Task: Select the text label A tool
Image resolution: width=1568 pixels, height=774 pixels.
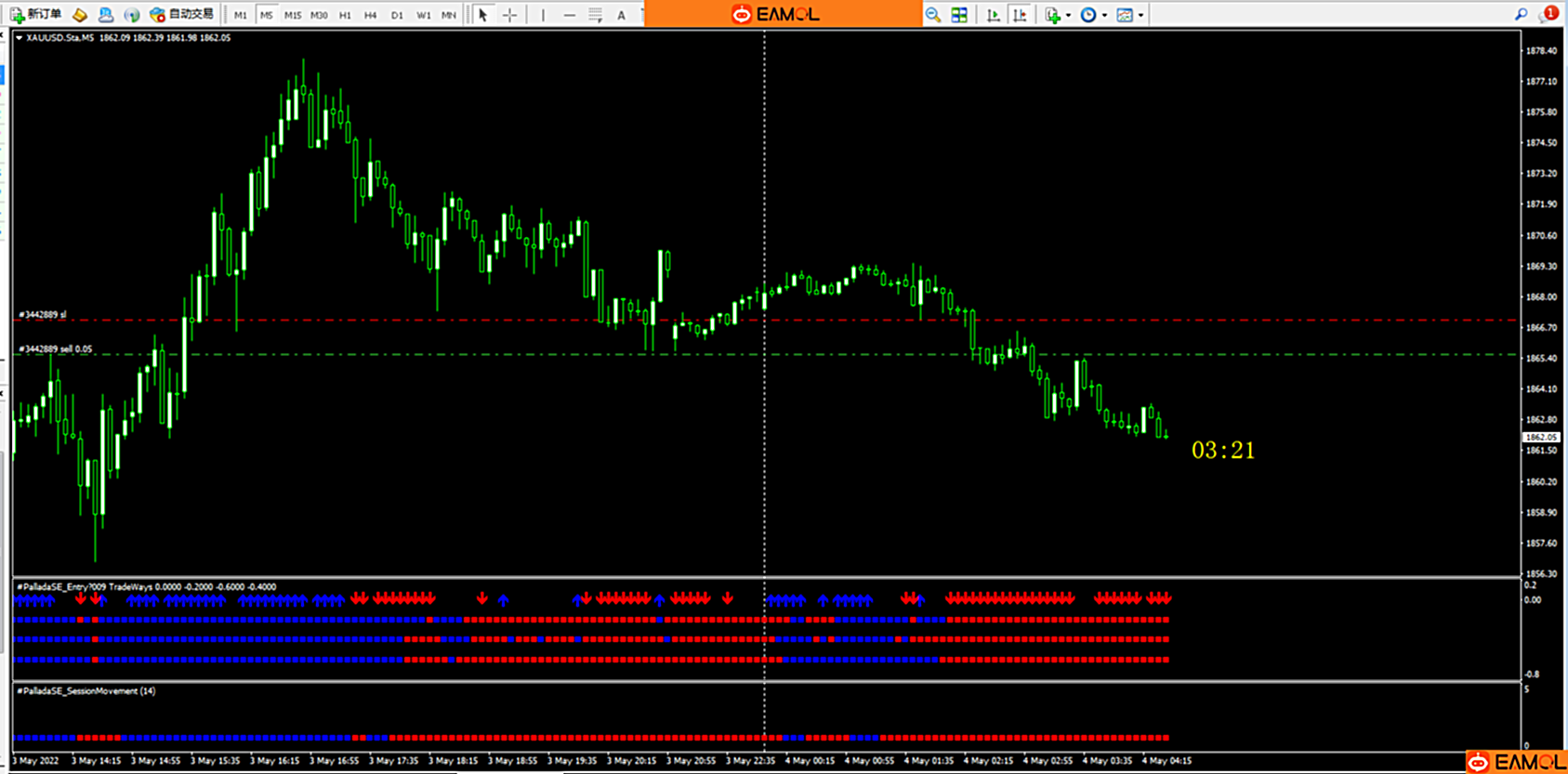Action: point(621,15)
